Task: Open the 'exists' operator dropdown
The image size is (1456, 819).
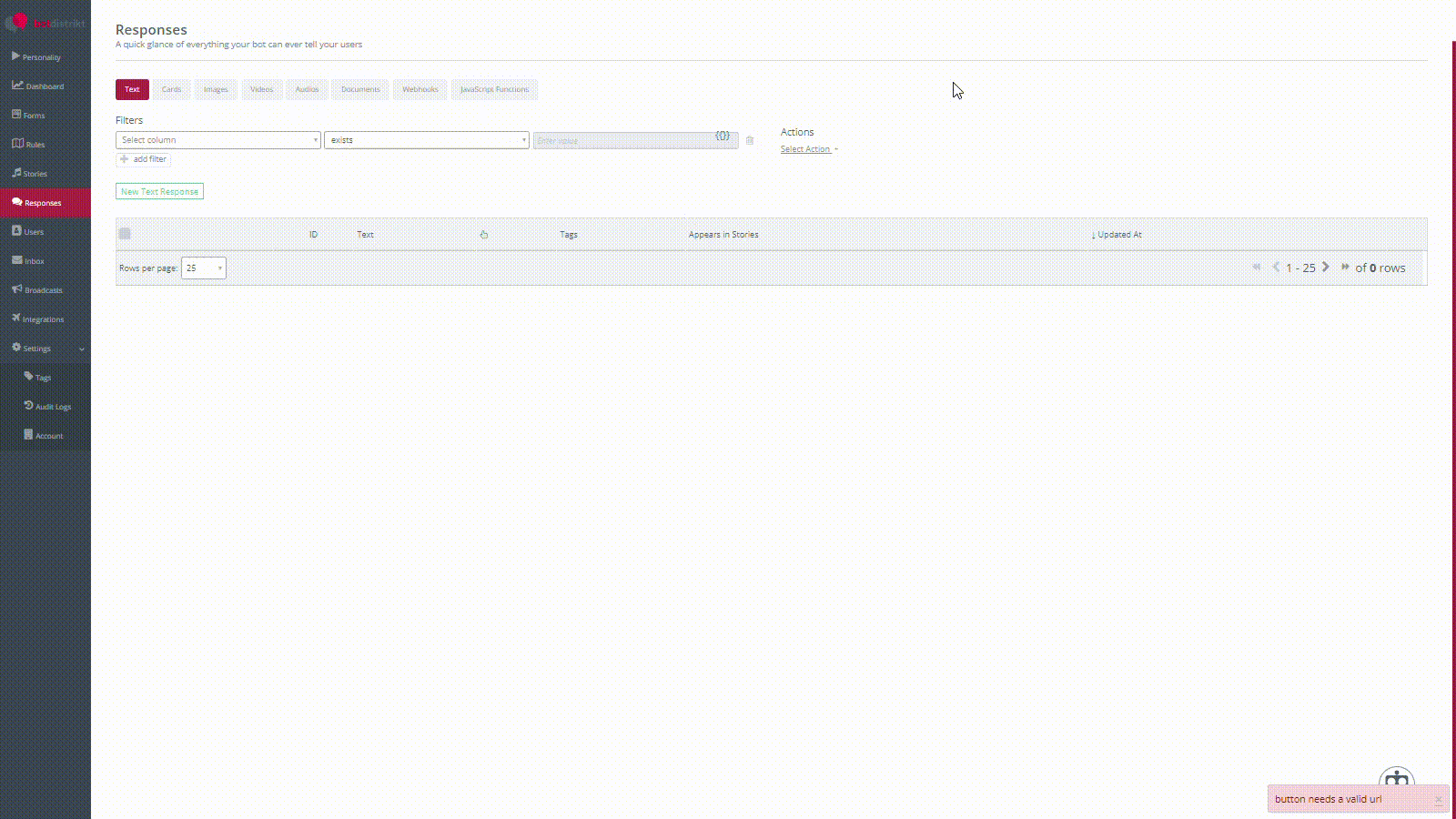Action: click(426, 140)
